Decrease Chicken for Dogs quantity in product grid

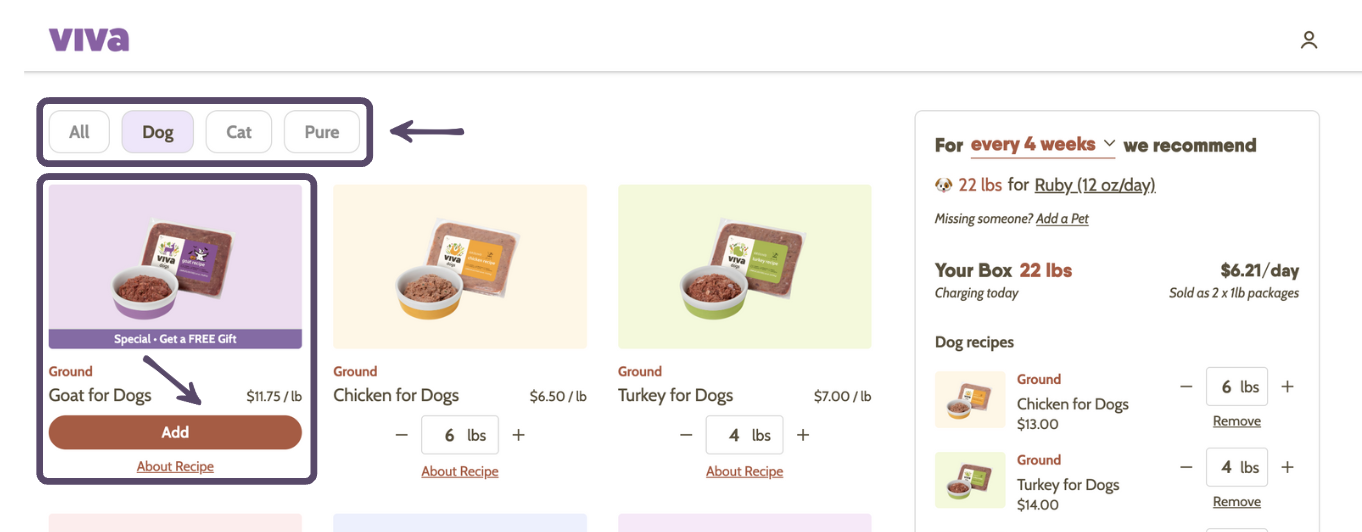[x=402, y=435]
